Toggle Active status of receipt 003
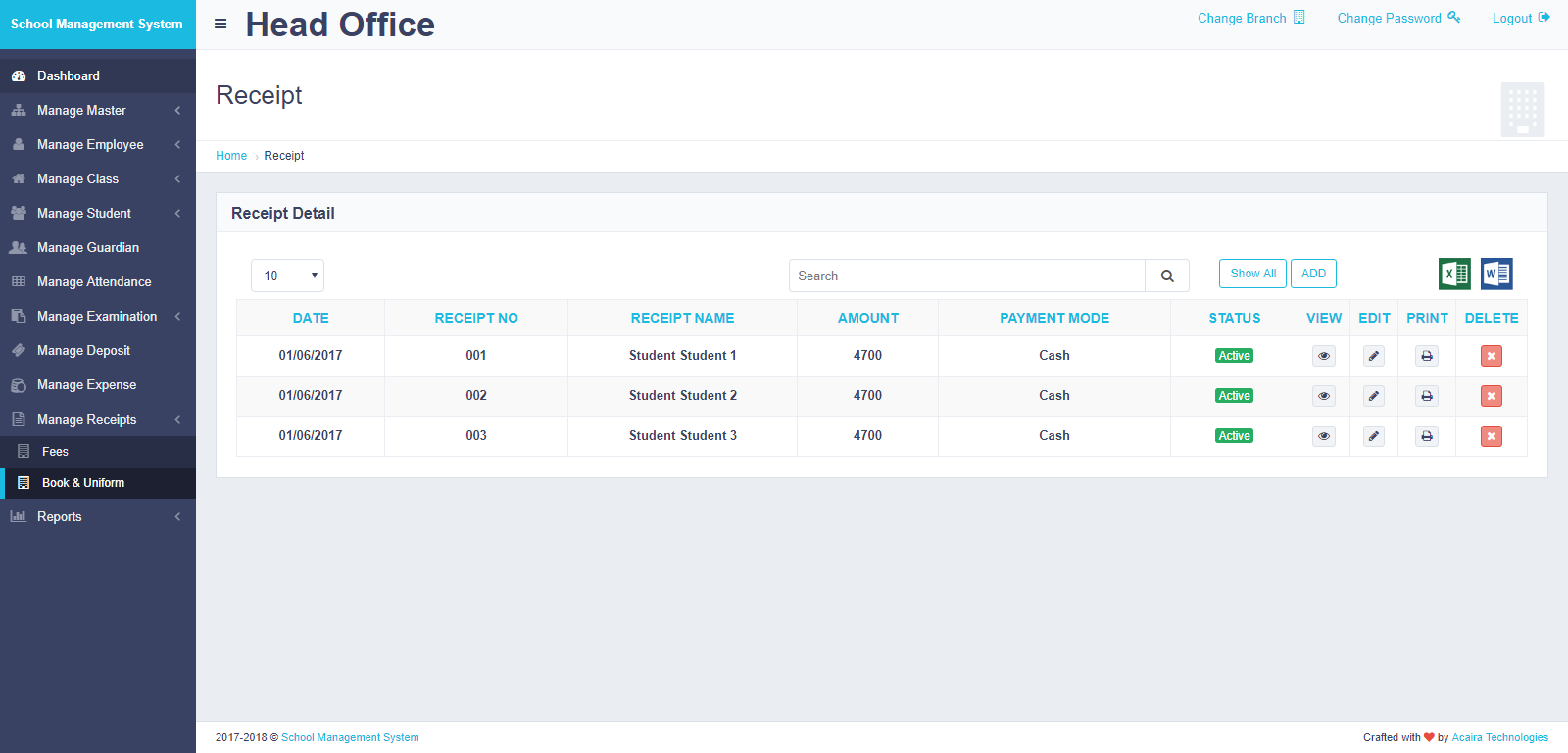 coord(1234,436)
